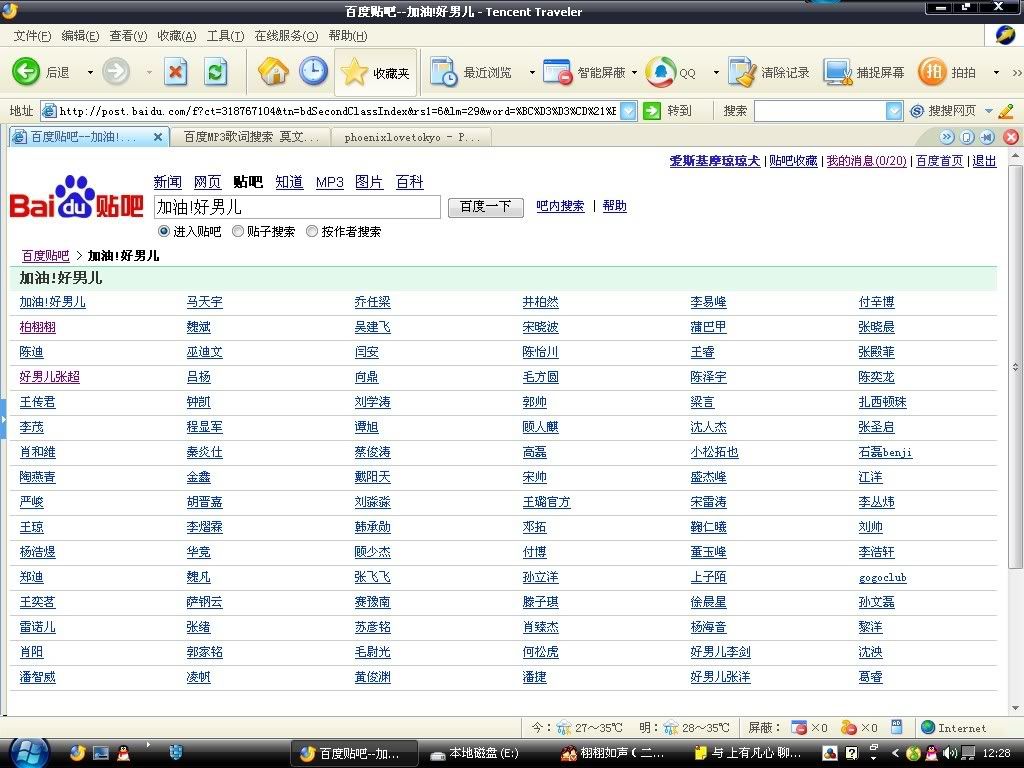
Task: Open the 拍拍 orange toolbar icon
Action: click(x=932, y=72)
